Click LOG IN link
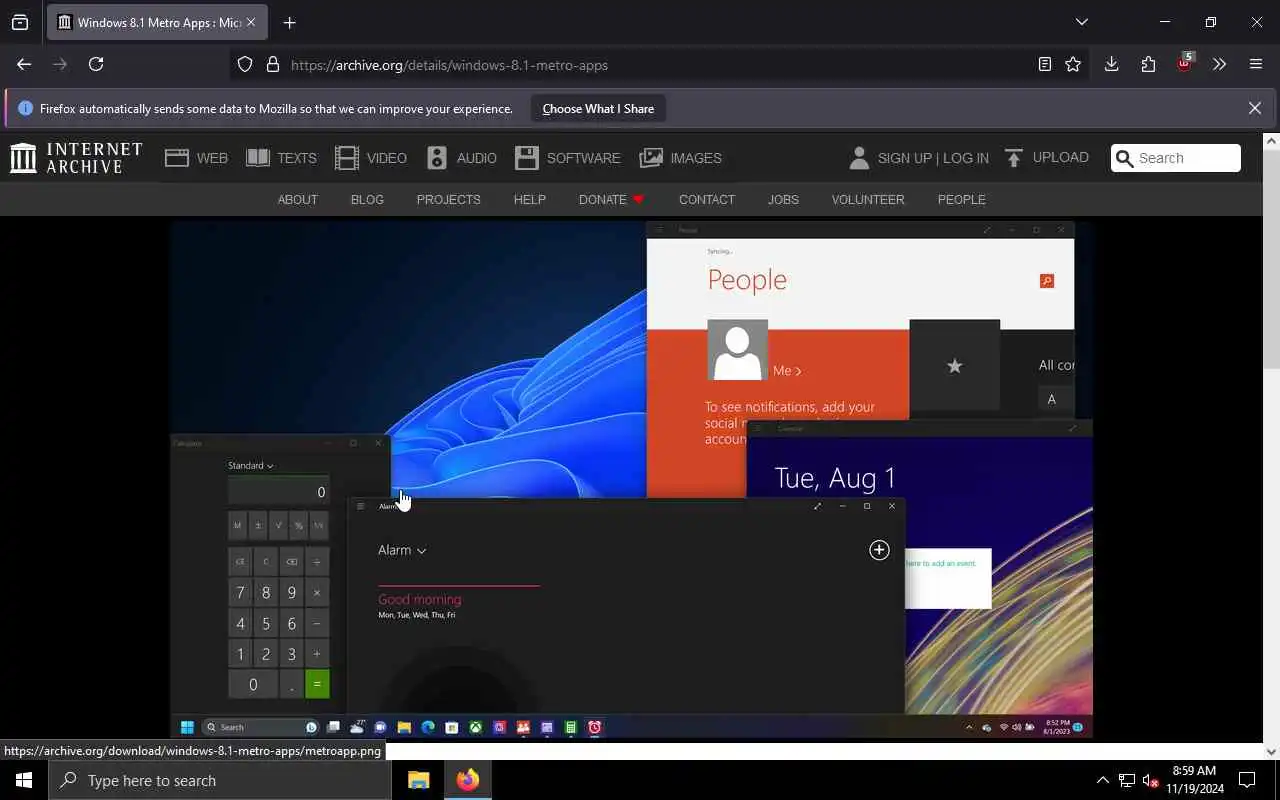1280x800 pixels. [x=966, y=158]
